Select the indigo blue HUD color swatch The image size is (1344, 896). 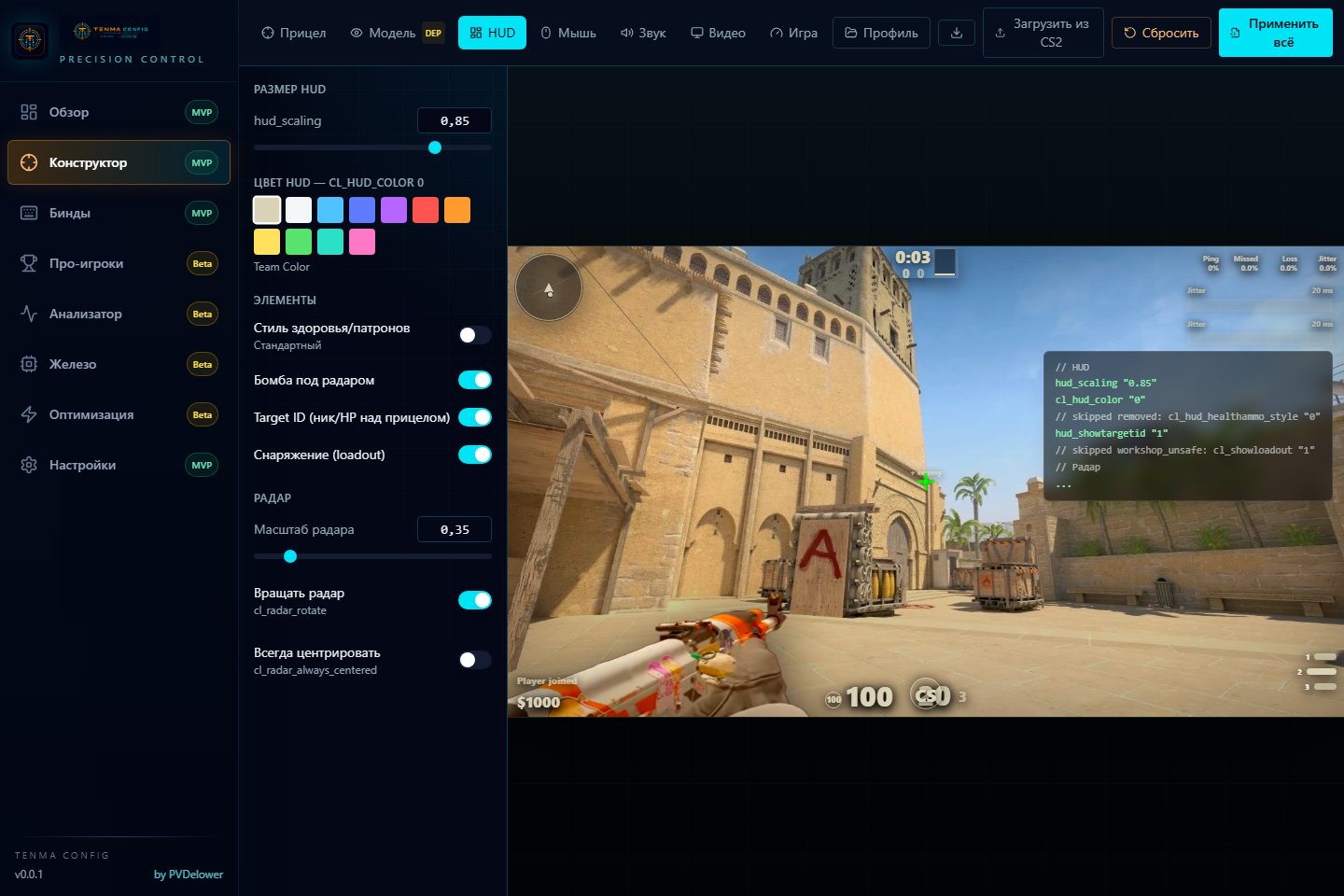pos(362,210)
